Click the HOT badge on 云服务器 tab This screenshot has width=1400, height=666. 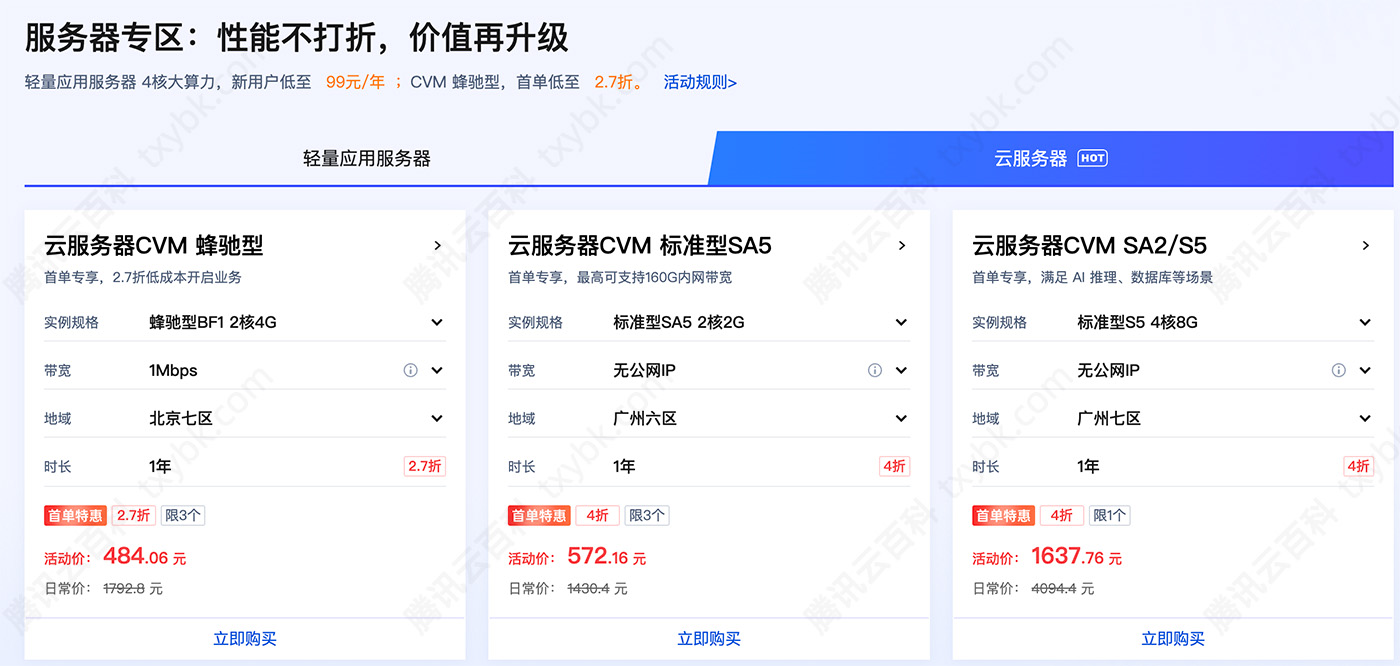[1092, 158]
